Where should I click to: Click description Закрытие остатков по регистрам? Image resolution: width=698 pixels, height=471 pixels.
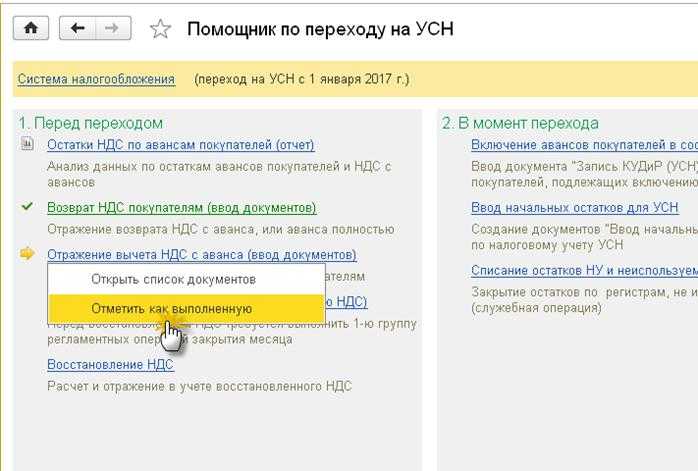[584, 300]
